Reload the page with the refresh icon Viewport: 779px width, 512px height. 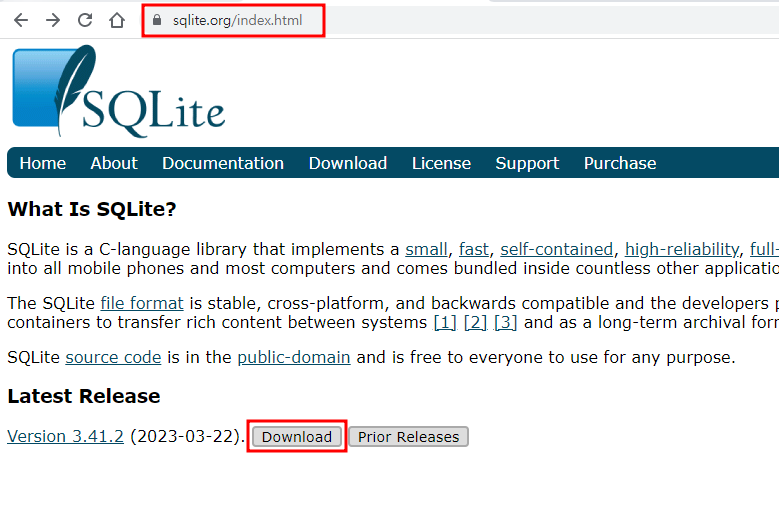coord(85,20)
